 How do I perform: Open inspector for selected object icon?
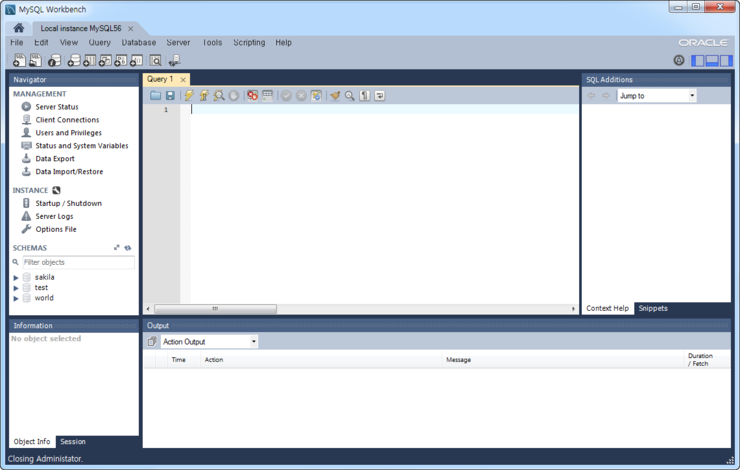pos(54,60)
